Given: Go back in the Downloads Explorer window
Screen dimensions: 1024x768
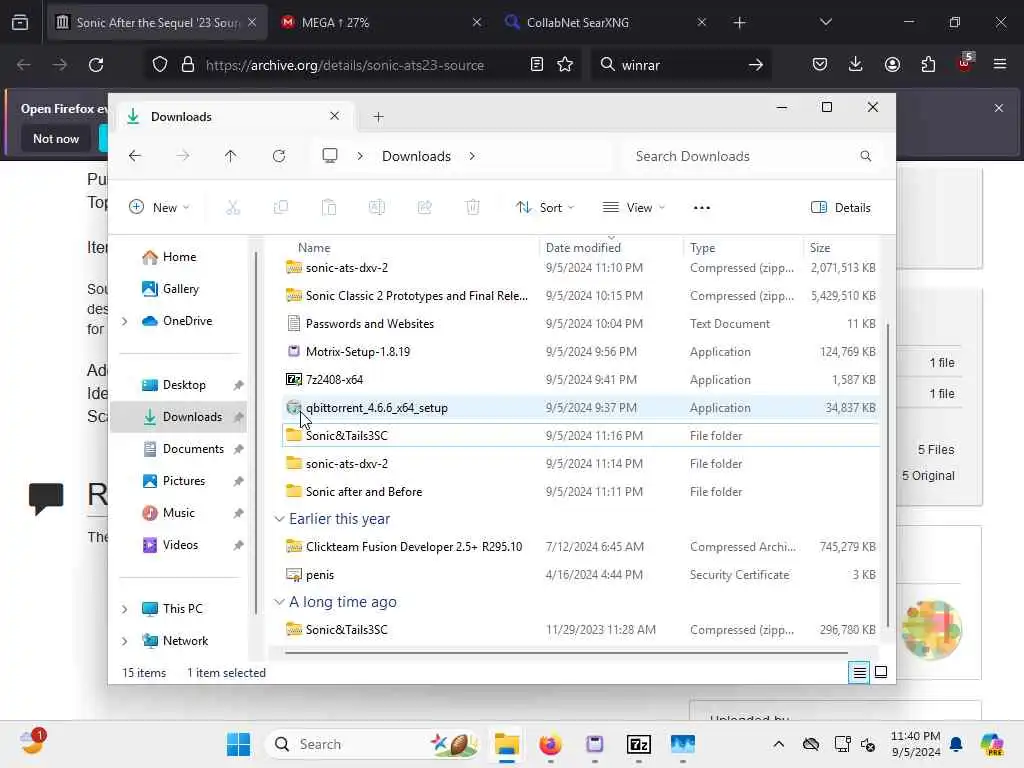Looking at the screenshot, I should tap(135, 156).
